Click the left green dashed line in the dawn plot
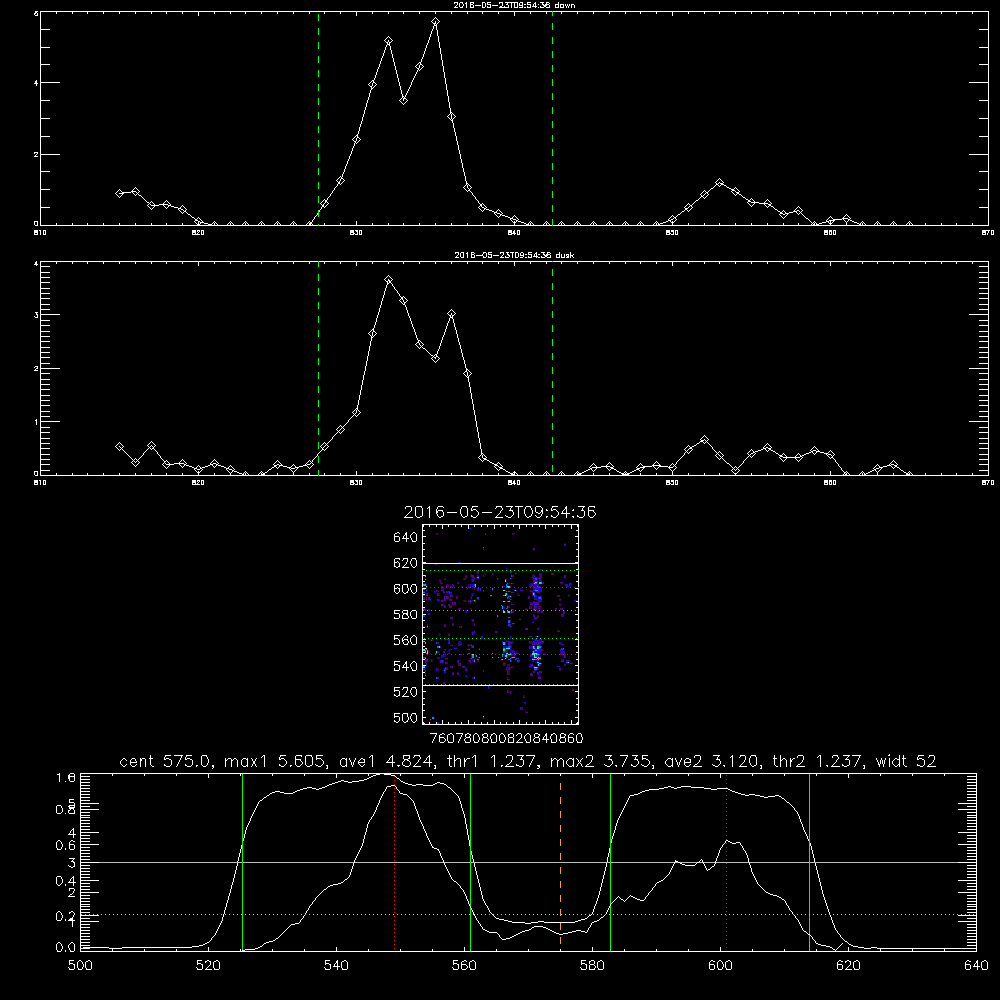 (x=318, y=118)
